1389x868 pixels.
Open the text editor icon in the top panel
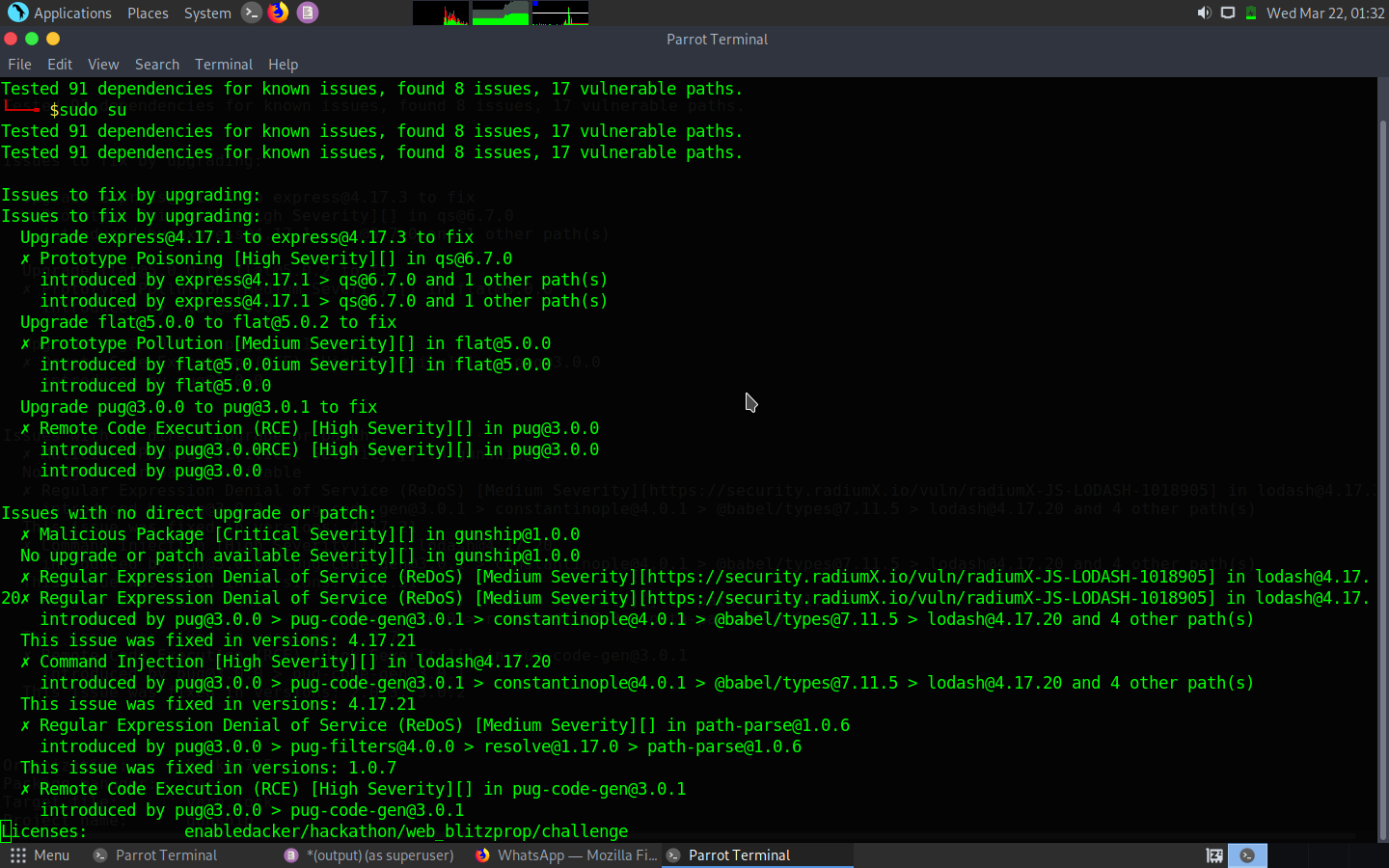pyautogui.click(x=307, y=13)
